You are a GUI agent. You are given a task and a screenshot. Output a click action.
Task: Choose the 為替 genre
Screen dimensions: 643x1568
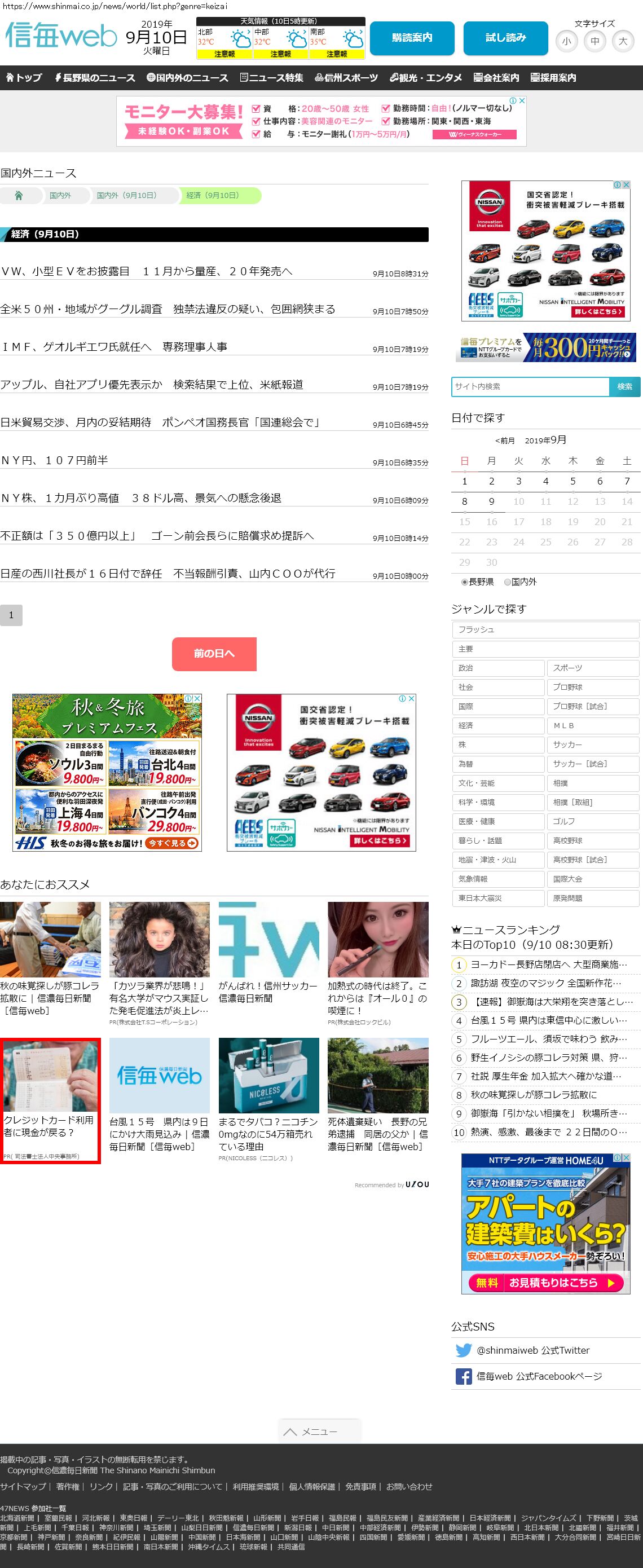[x=498, y=764]
